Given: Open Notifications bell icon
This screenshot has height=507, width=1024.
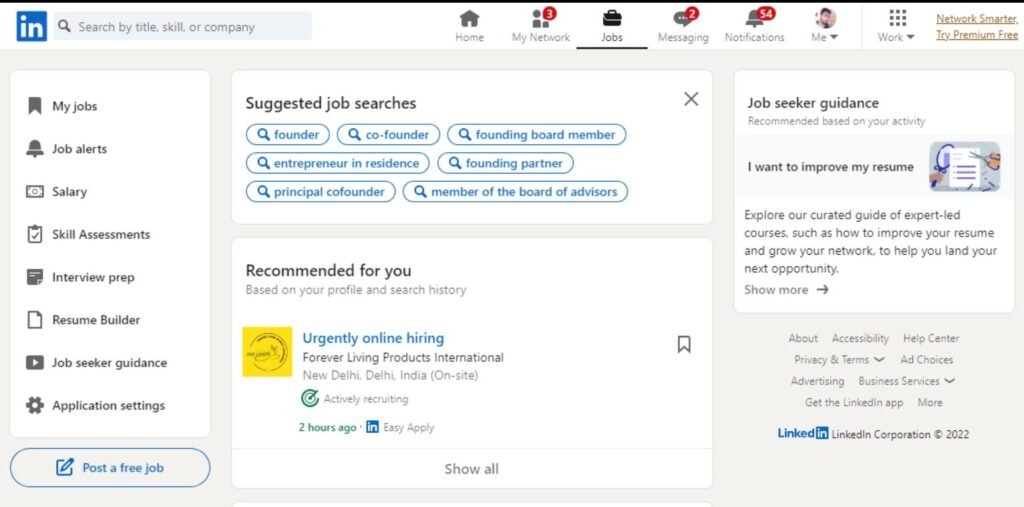Looking at the screenshot, I should (754, 18).
